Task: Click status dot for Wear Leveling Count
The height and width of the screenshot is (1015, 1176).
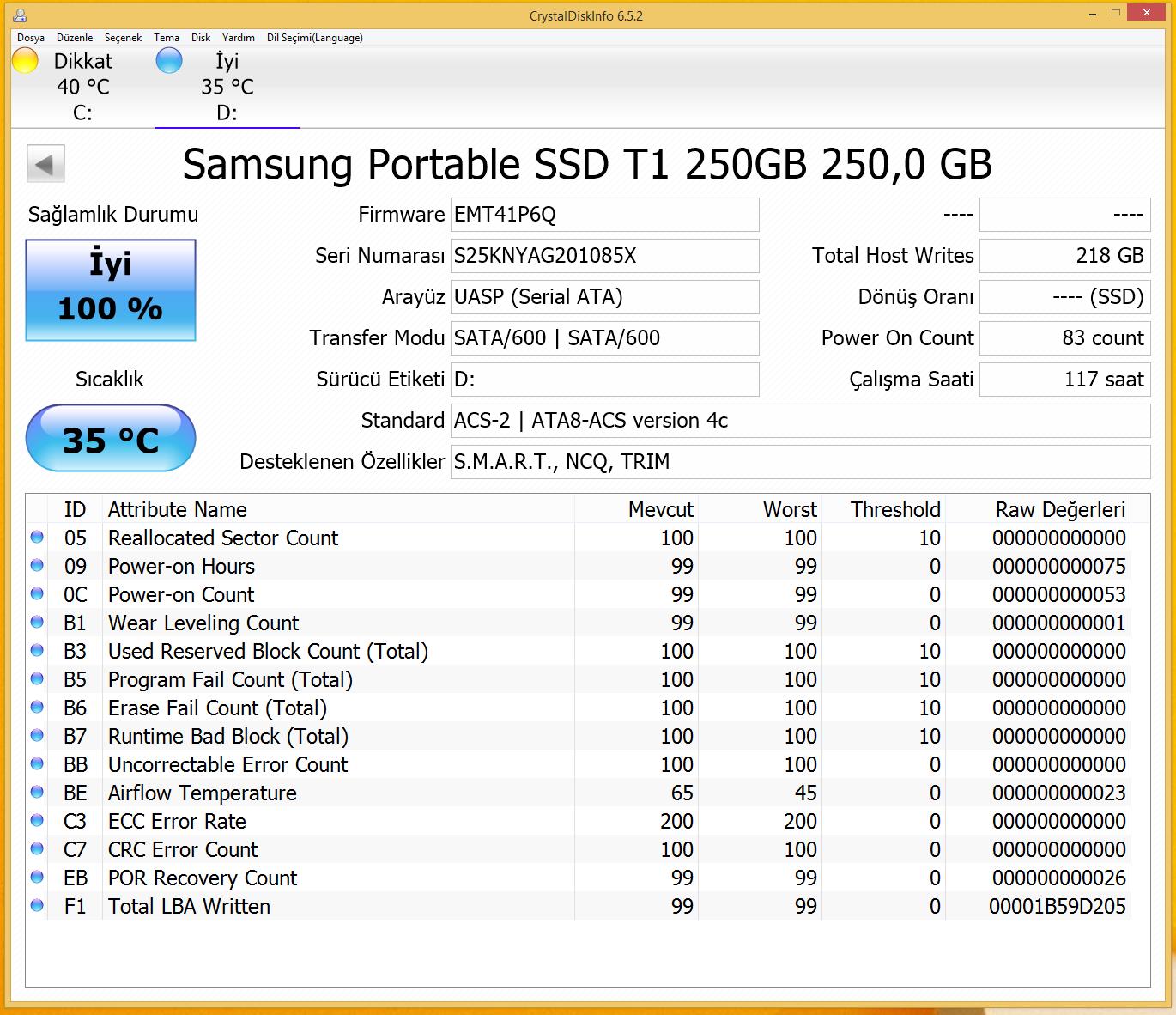Action: [37, 623]
